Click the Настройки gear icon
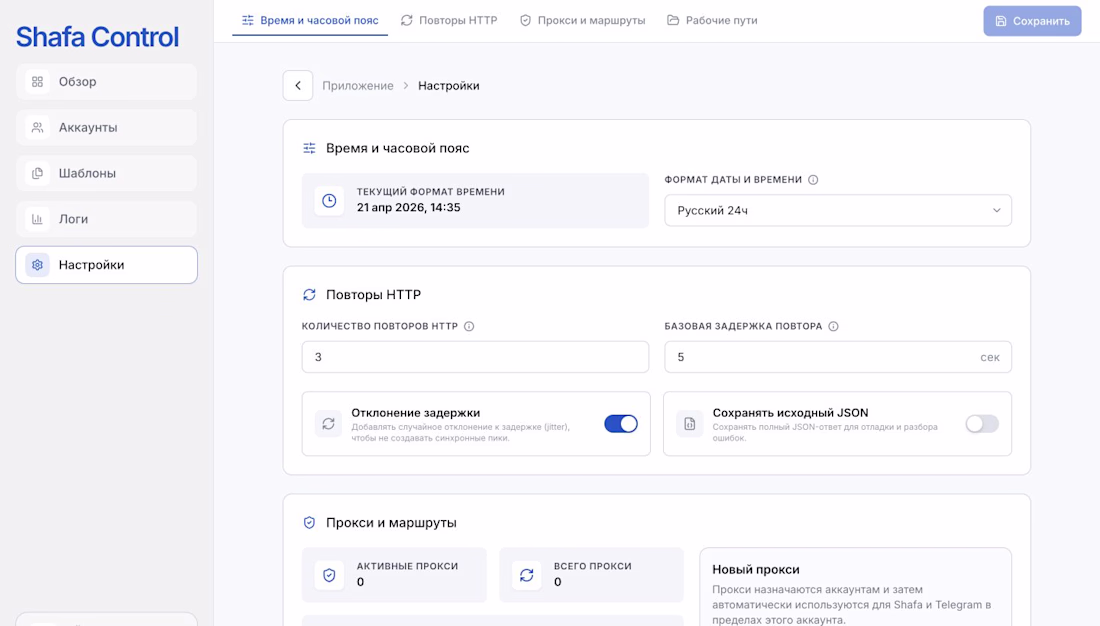 (37, 265)
